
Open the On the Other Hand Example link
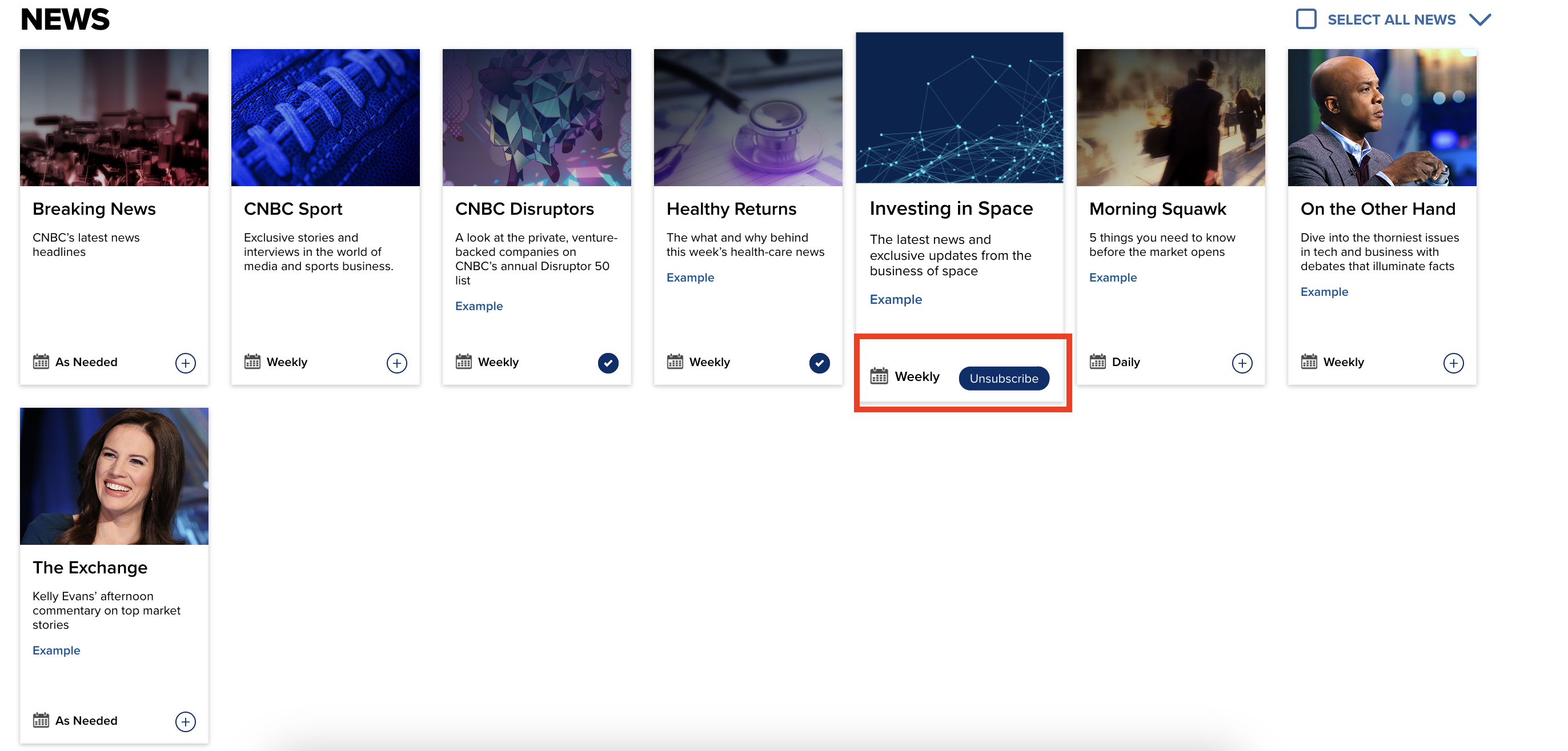click(1324, 291)
